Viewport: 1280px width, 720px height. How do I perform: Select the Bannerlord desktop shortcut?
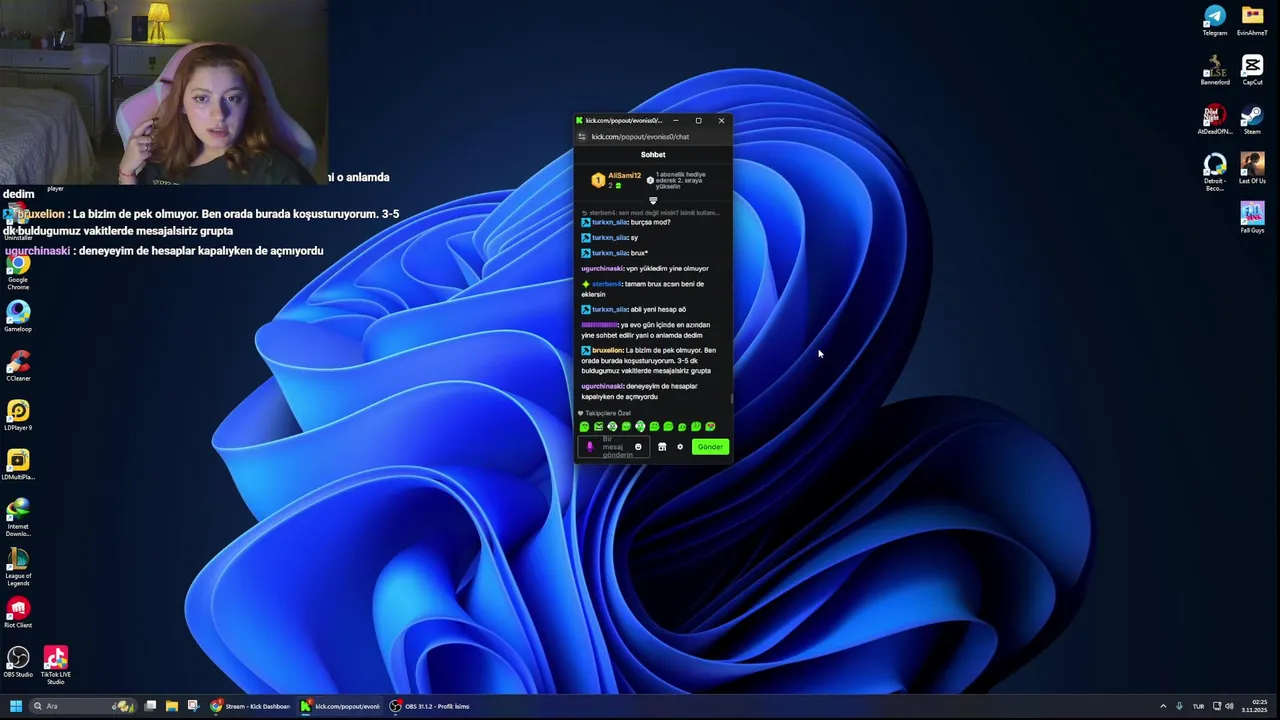pos(1215,70)
